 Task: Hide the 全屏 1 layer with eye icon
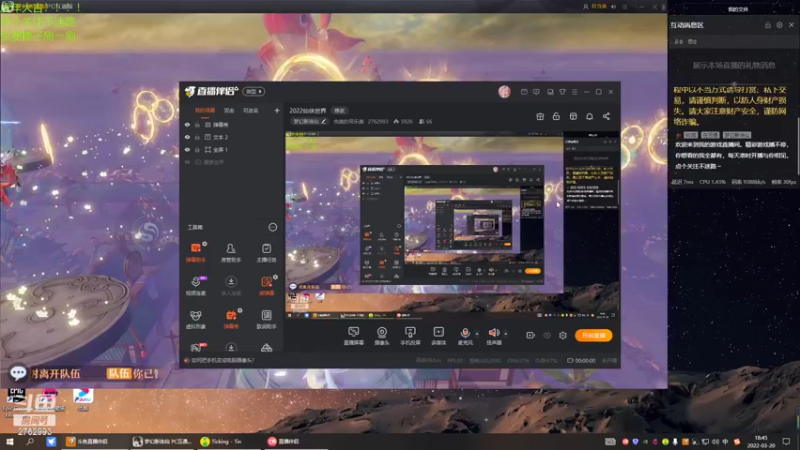[x=187, y=149]
